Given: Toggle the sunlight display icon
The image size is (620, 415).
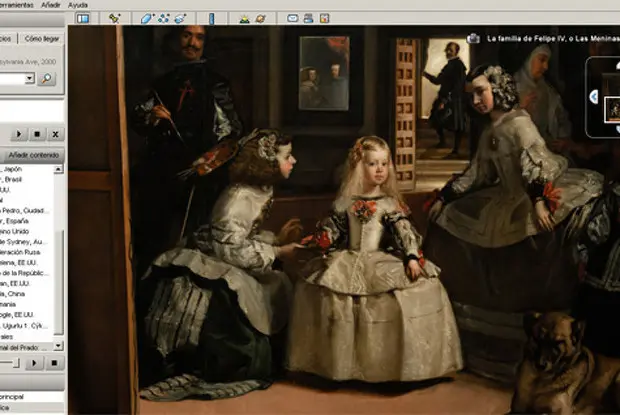Looking at the screenshot, I should 244,19.
